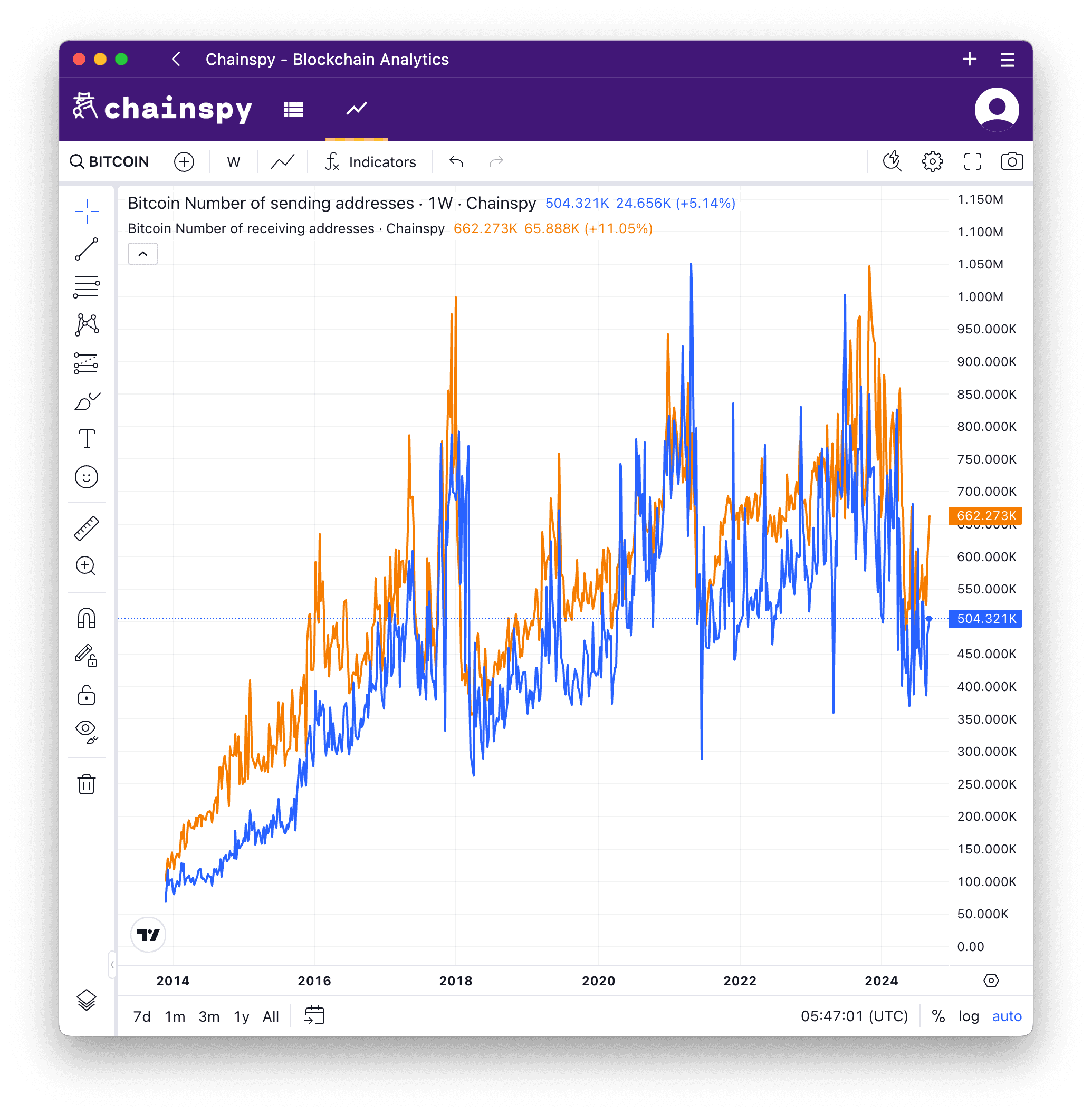Screen dimensions: 1092x1114
Task: Activate the zoom in tool
Action: click(x=87, y=566)
